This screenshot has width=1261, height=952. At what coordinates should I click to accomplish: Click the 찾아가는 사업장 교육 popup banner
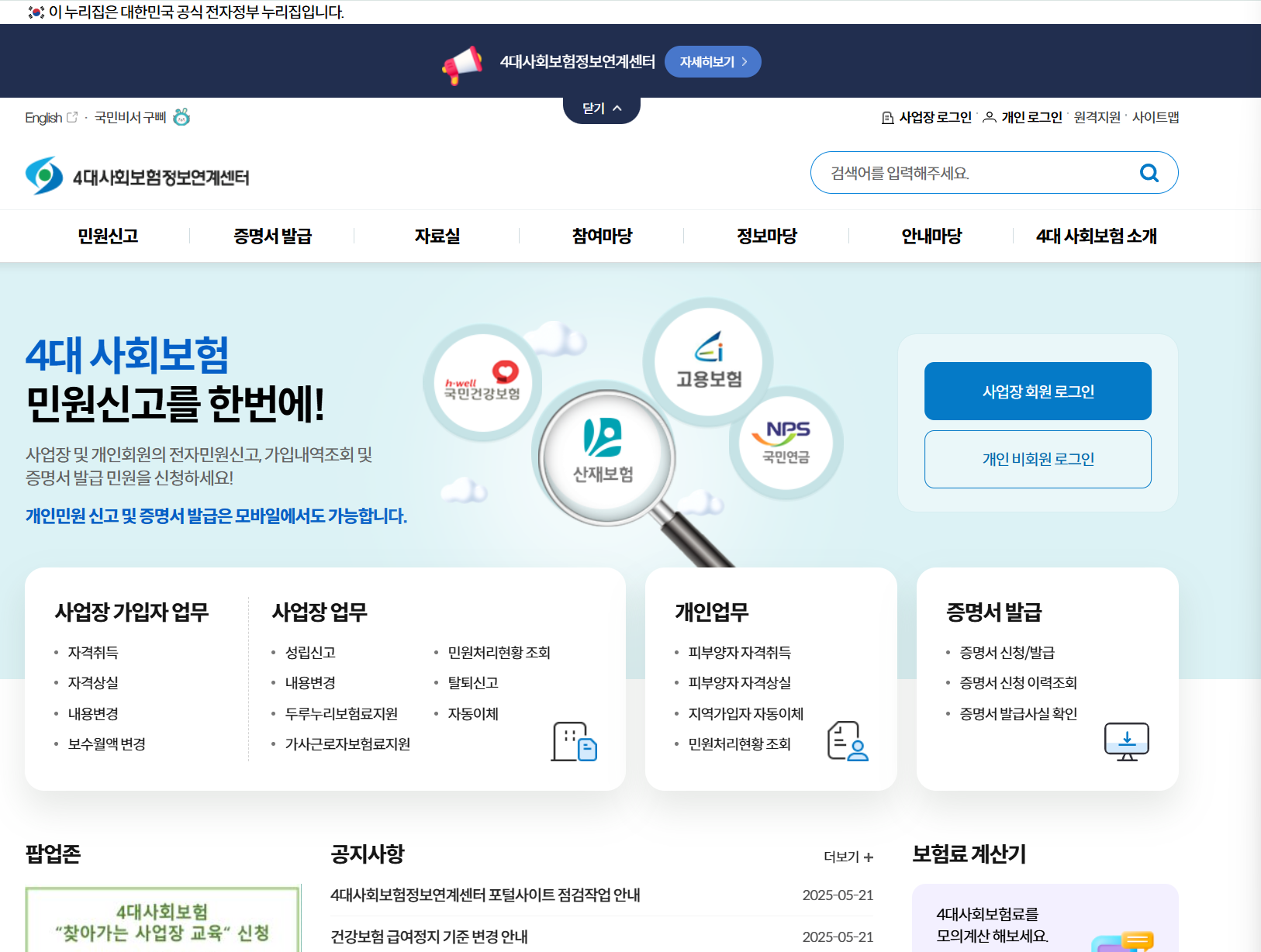162,920
